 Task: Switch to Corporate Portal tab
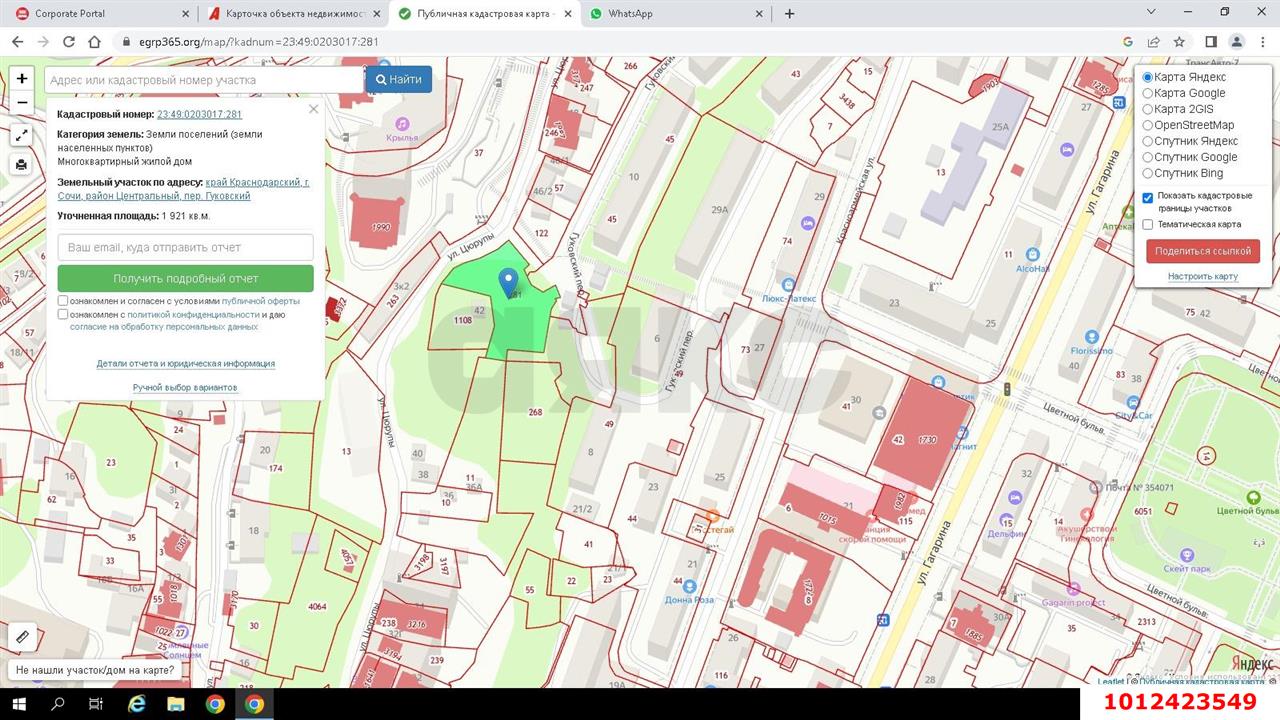point(70,14)
